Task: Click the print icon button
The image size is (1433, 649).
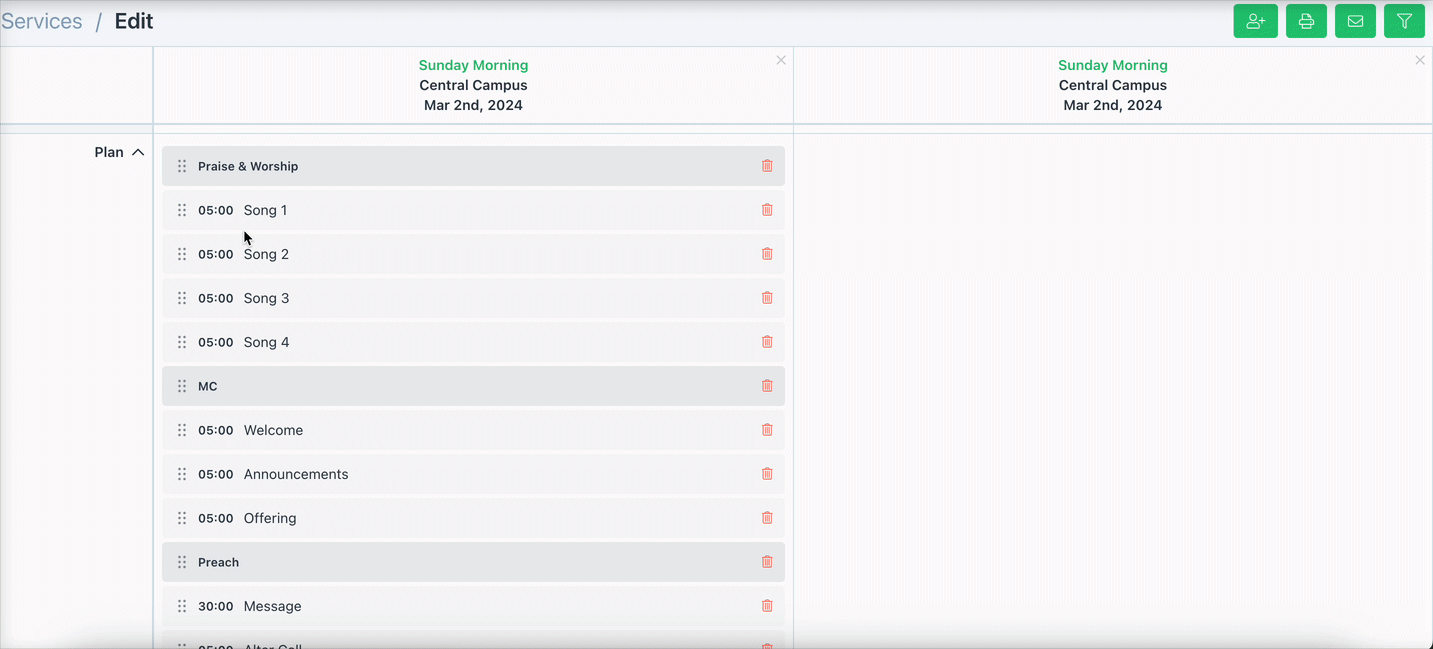Action: coord(1306,21)
